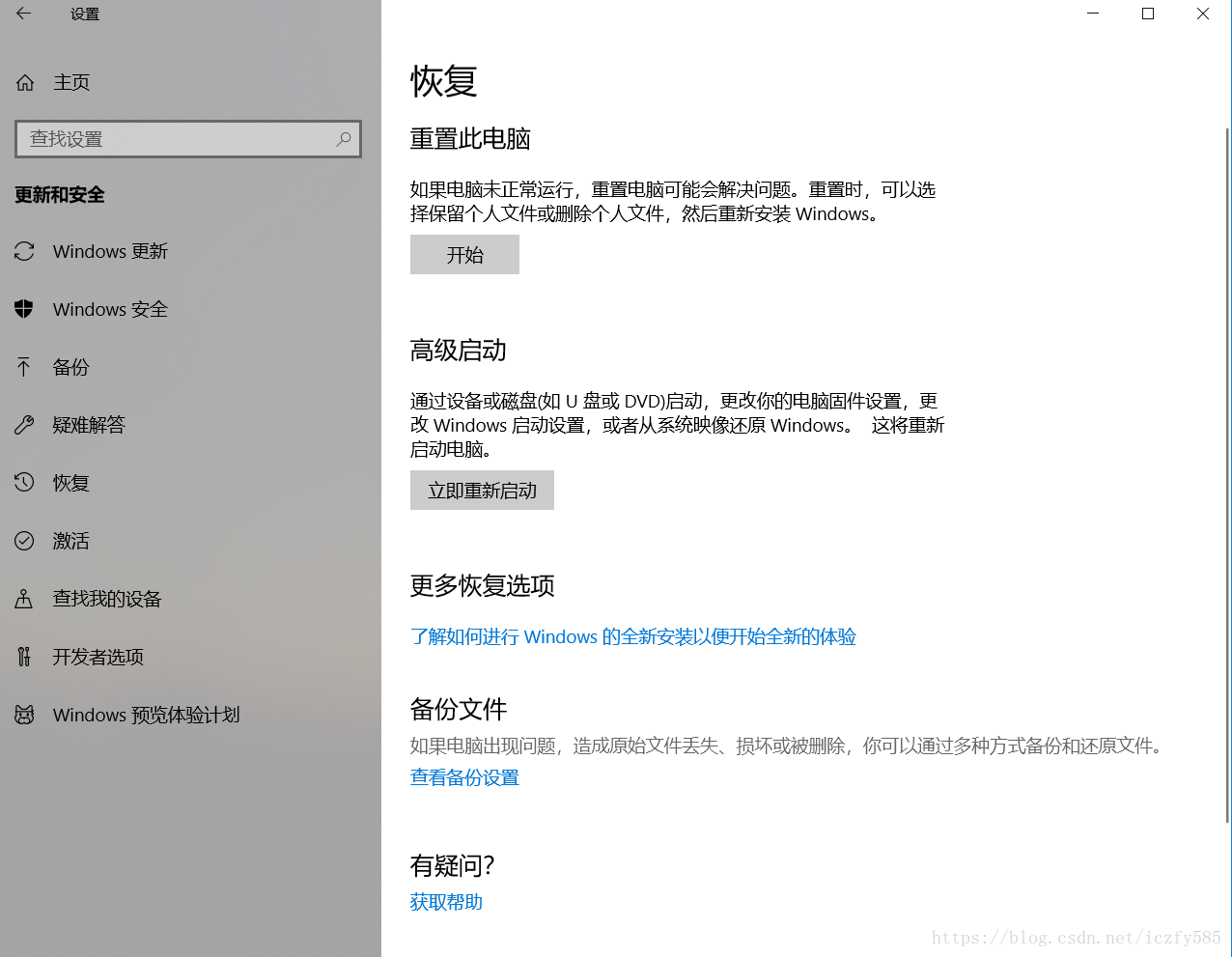
Task: Click the 更多恢复选项 heading
Action: click(x=483, y=585)
